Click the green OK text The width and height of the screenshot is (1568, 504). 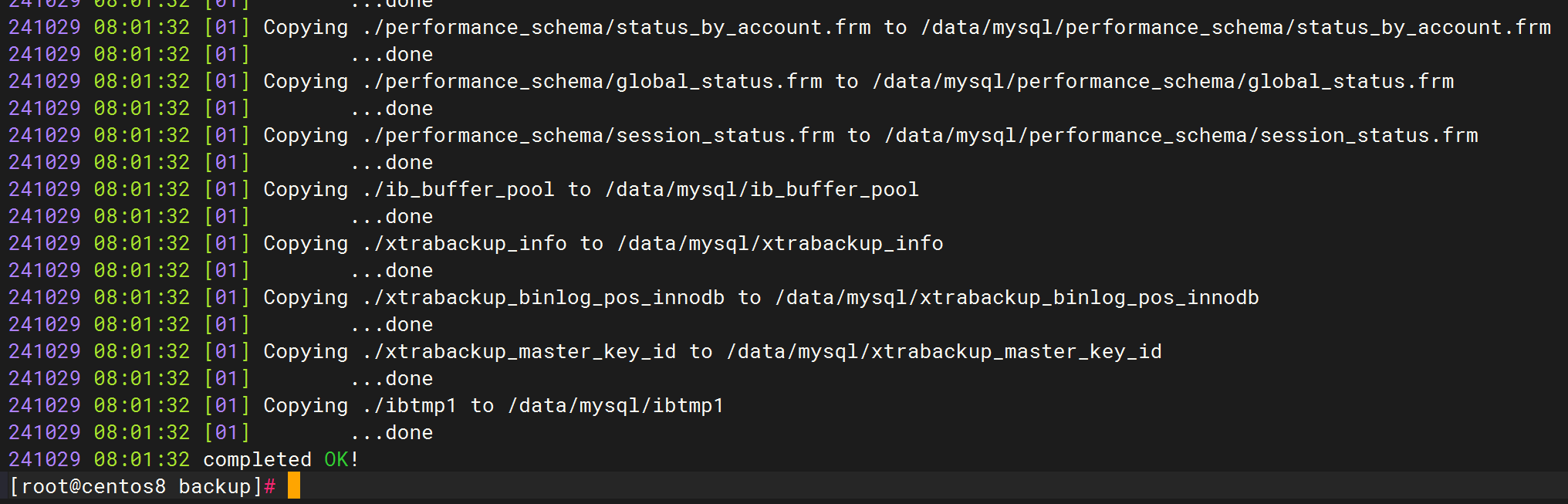pos(336,459)
